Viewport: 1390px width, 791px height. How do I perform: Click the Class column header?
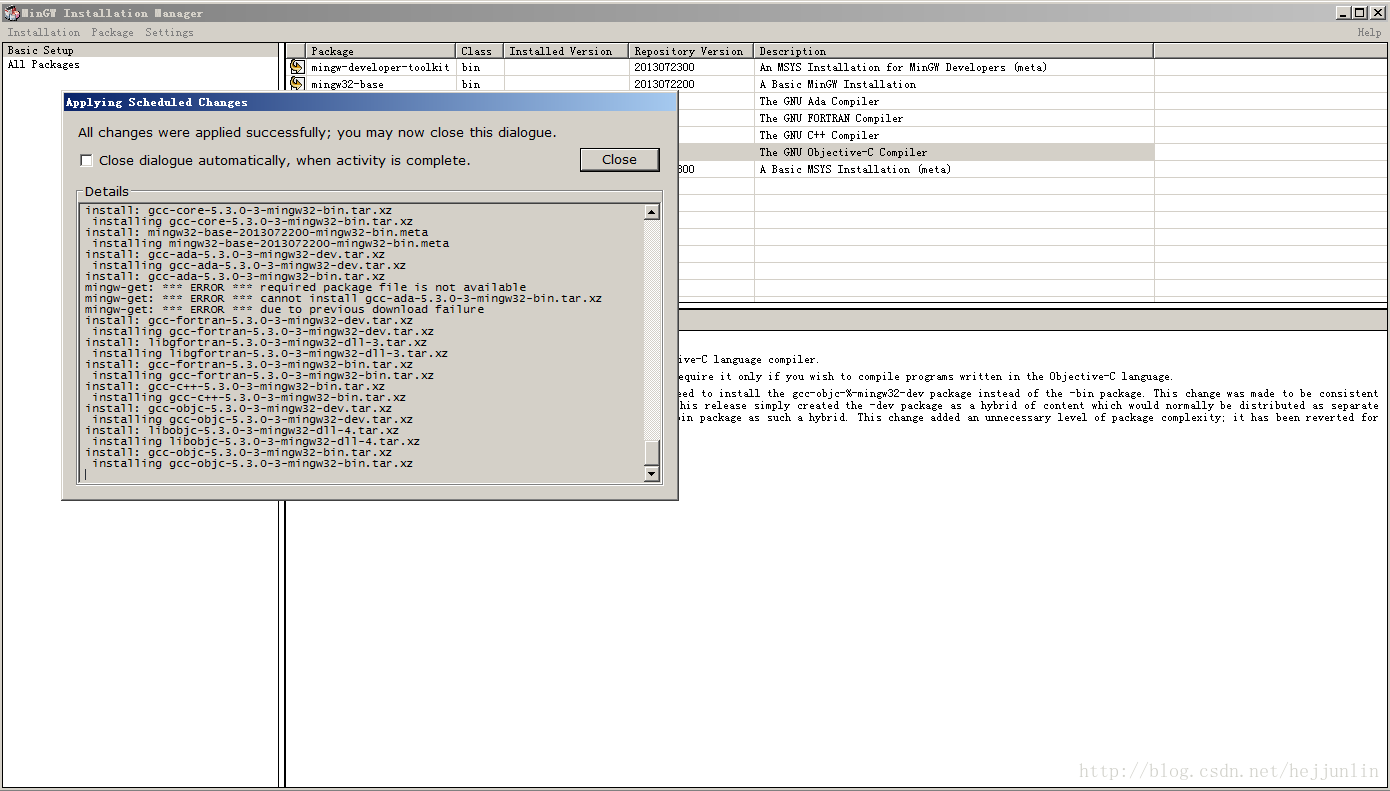[x=480, y=51]
